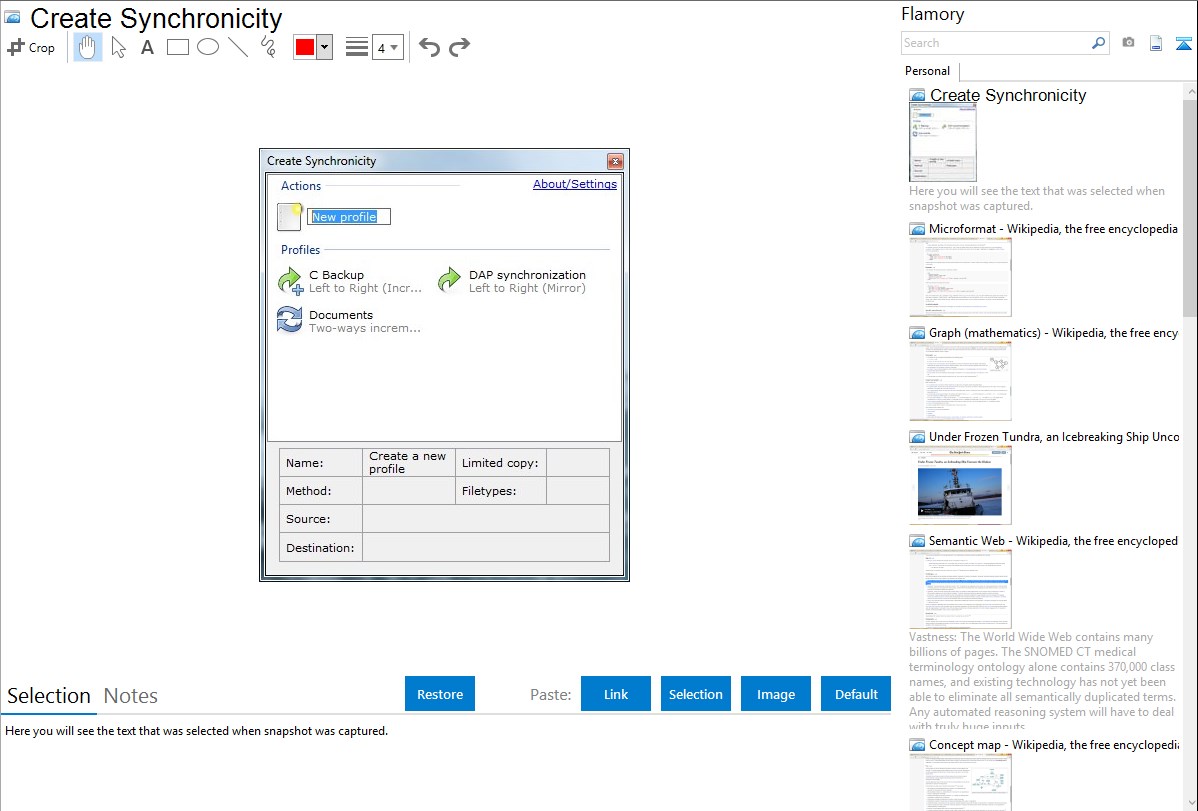Open Microformat Wikipedia snapshot thumbnail
Viewport: 1198px width, 811px height.
tap(960, 277)
